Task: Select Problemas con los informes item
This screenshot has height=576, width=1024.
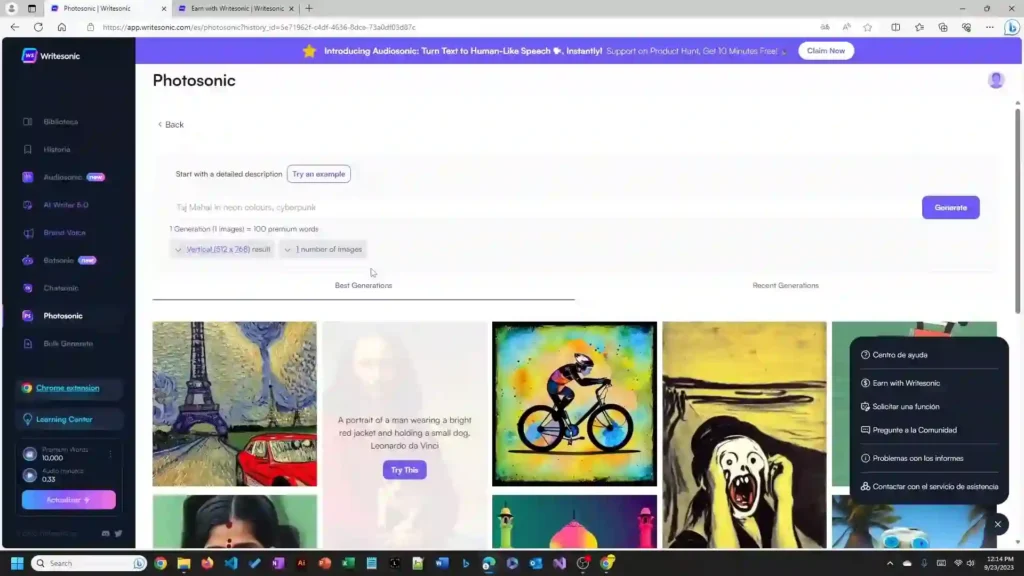Action: [918, 458]
